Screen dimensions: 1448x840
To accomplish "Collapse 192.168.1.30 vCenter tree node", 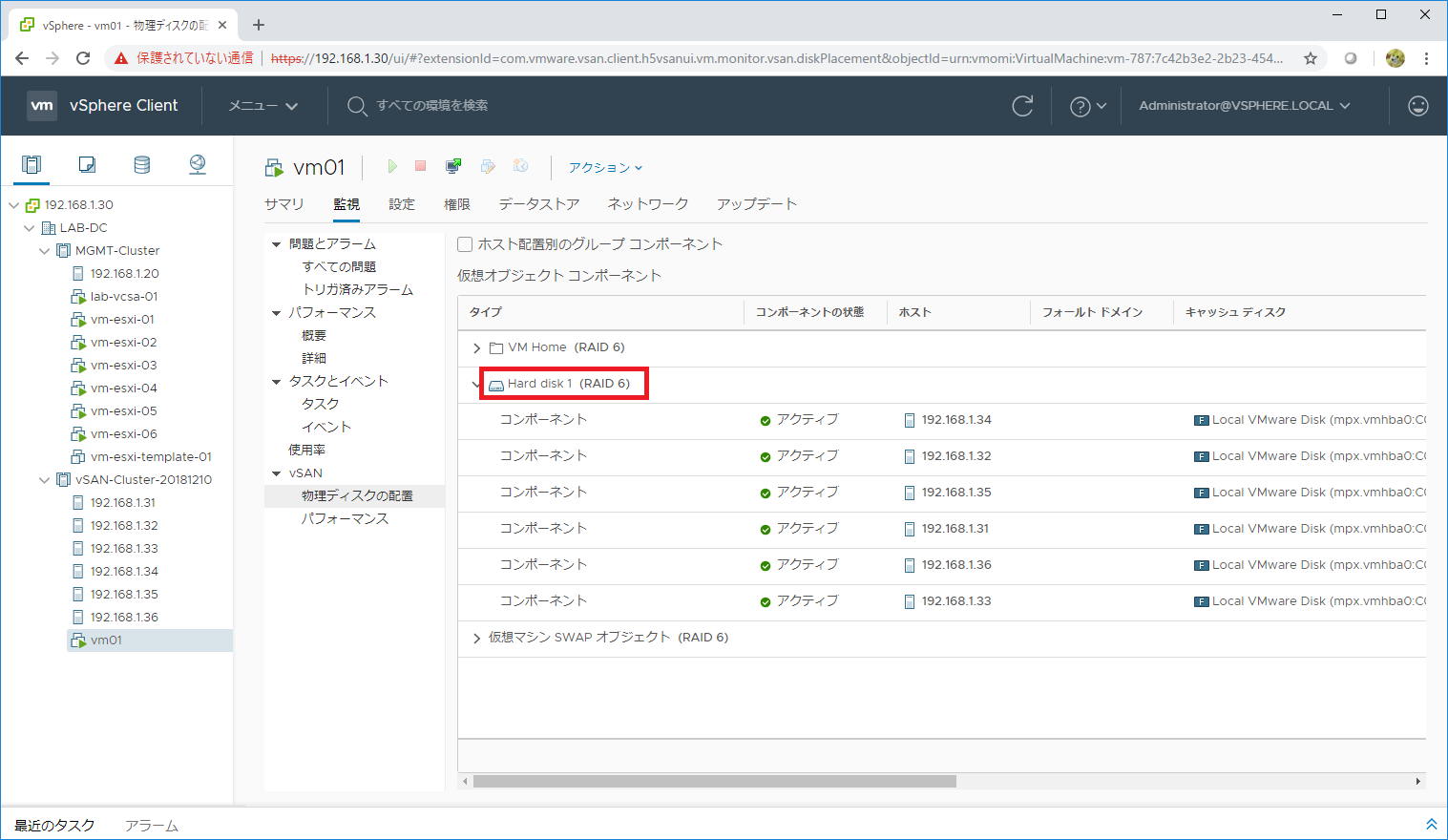I will point(13,205).
